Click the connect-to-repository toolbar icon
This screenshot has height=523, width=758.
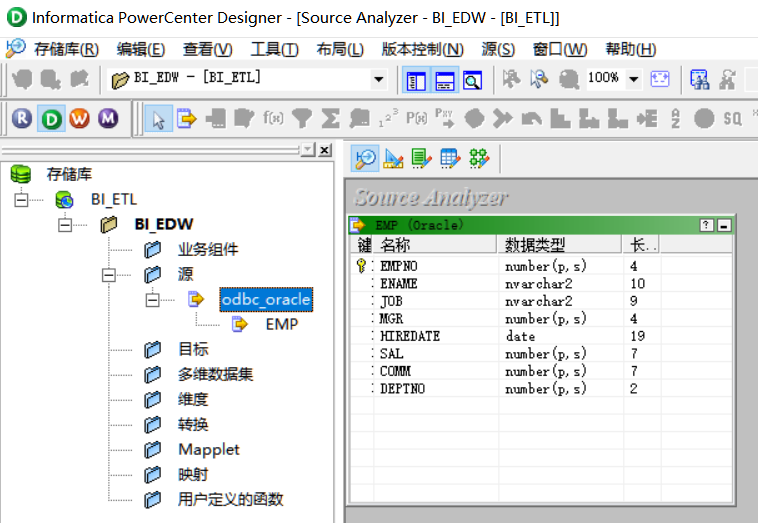(x=22, y=79)
